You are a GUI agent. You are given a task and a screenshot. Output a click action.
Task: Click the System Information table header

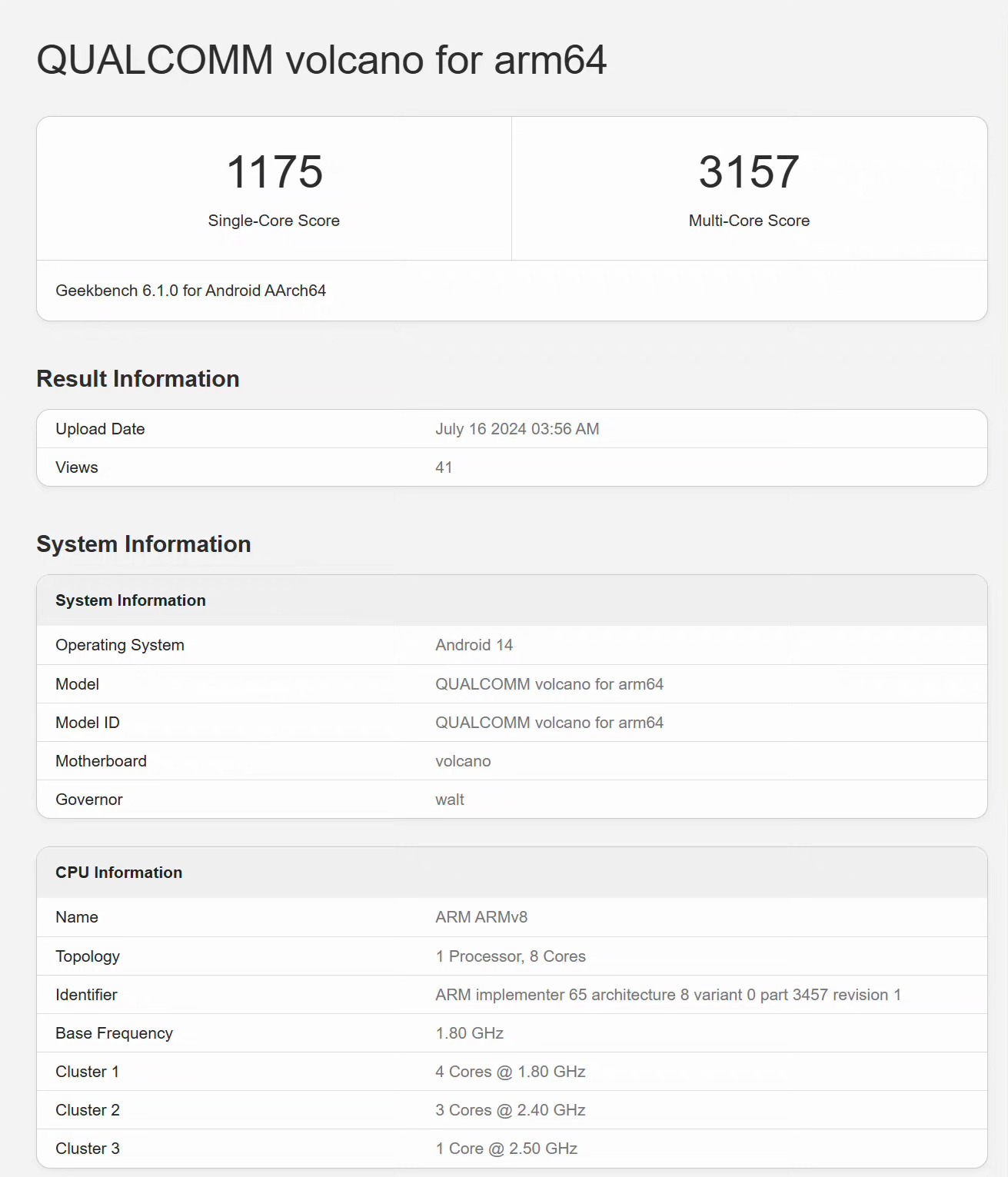pyautogui.click(x=131, y=600)
